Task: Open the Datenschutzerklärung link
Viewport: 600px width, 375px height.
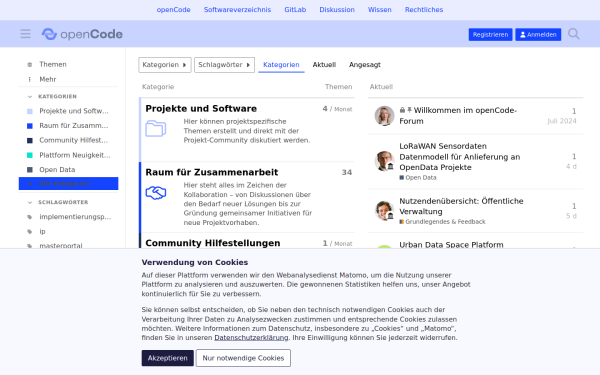Action: pyautogui.click(x=251, y=338)
